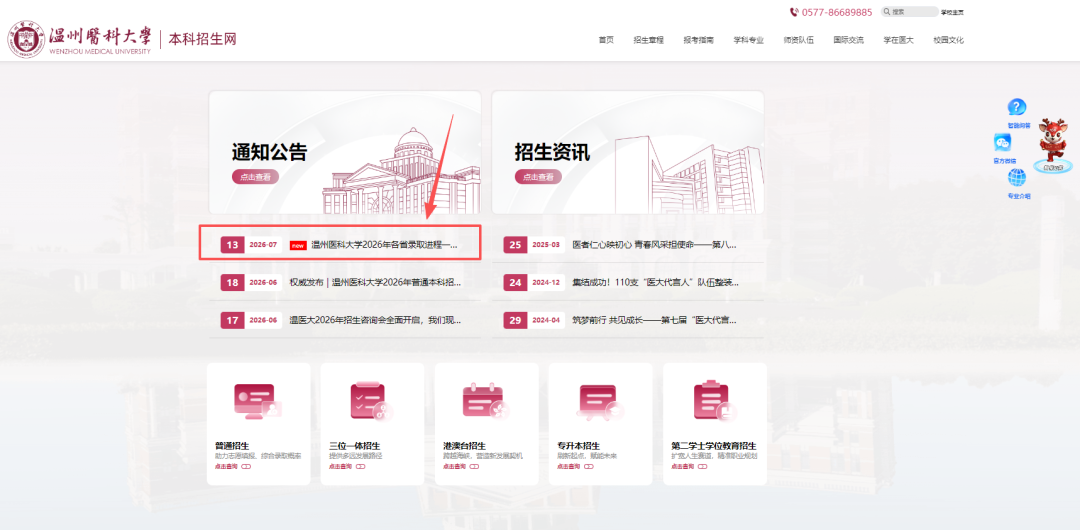Click the red deer mascot figure
1080x530 pixels.
[1052, 139]
